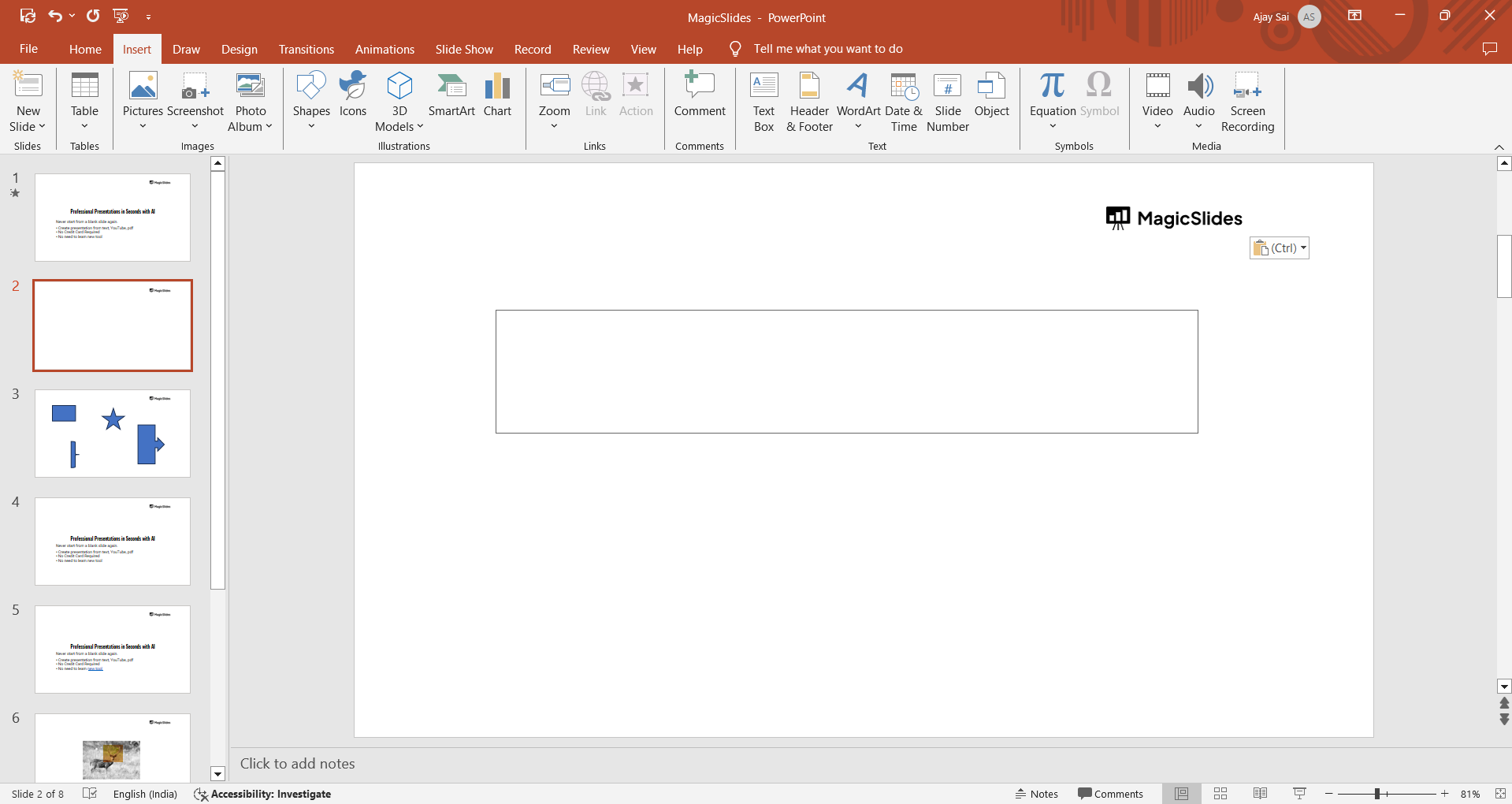1512x804 pixels.
Task: Click Accessibility: Investigate in status bar
Action: click(x=262, y=794)
